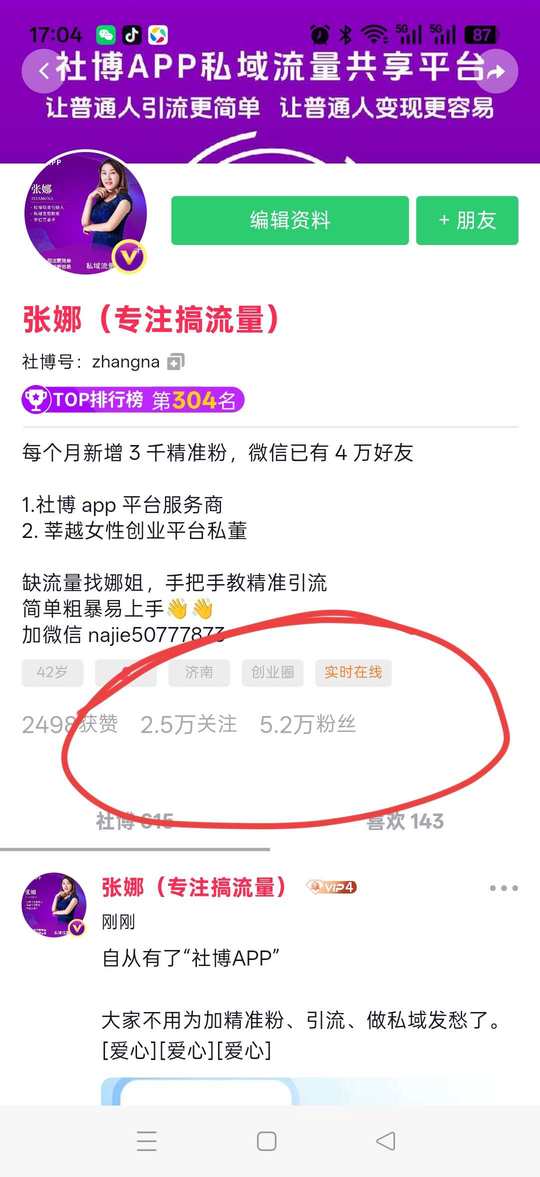Open the large profile avatar photo
The width and height of the screenshot is (540, 1177).
pos(85,213)
